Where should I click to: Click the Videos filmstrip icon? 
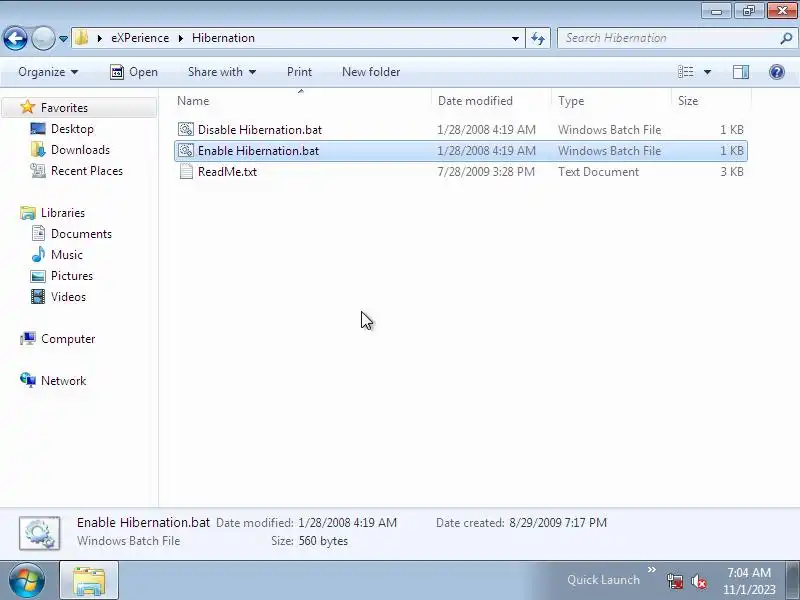pyautogui.click(x=38, y=296)
